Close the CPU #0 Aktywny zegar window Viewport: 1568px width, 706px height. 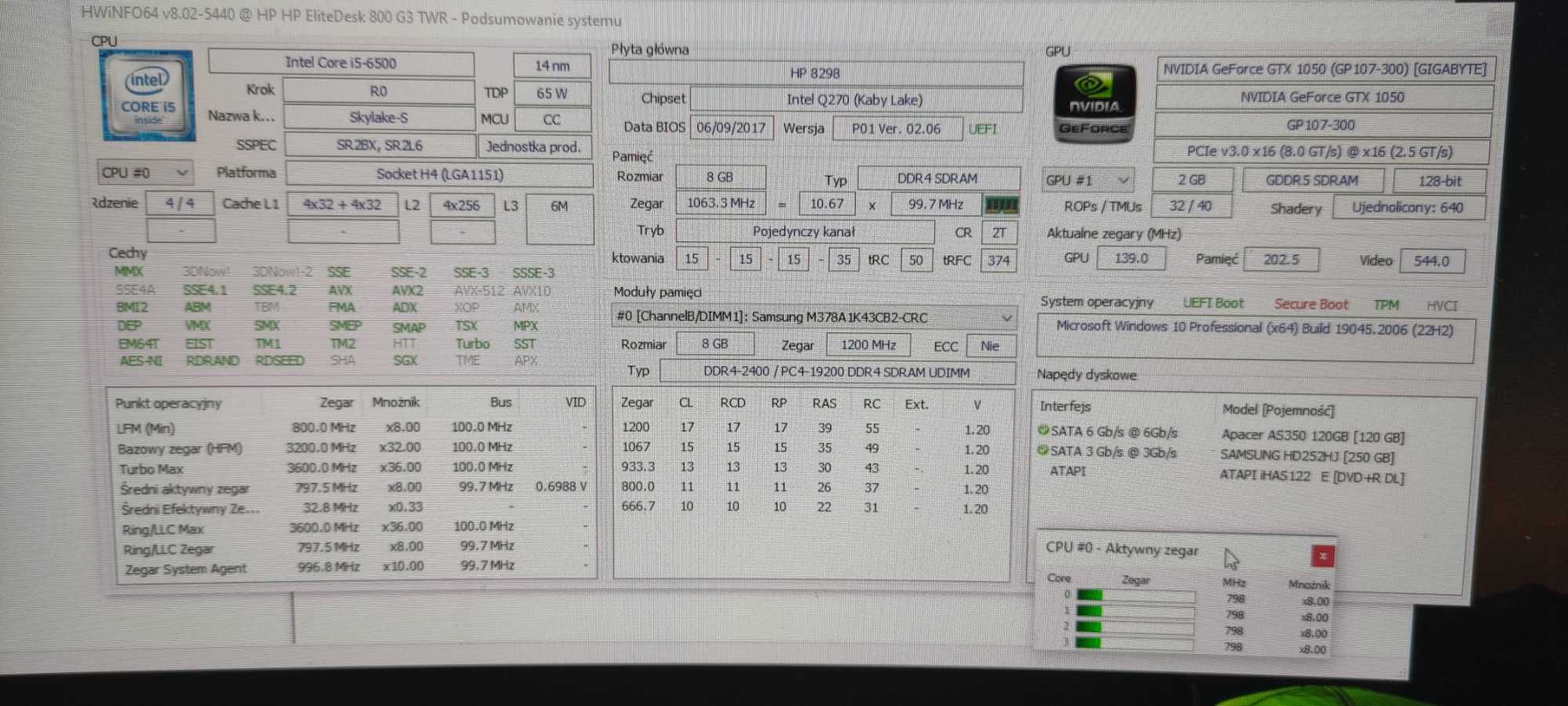[x=1323, y=555]
